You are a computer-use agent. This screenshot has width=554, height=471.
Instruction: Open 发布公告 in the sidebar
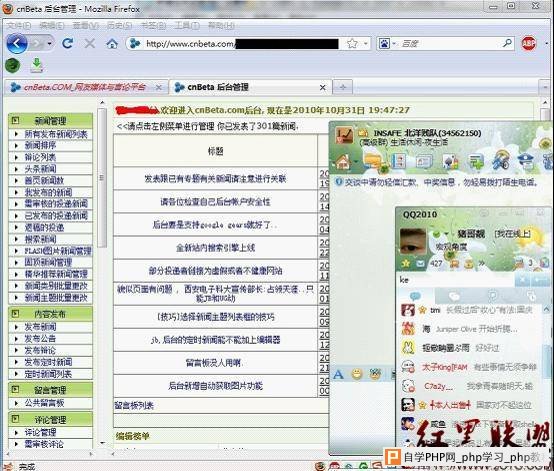point(40,338)
